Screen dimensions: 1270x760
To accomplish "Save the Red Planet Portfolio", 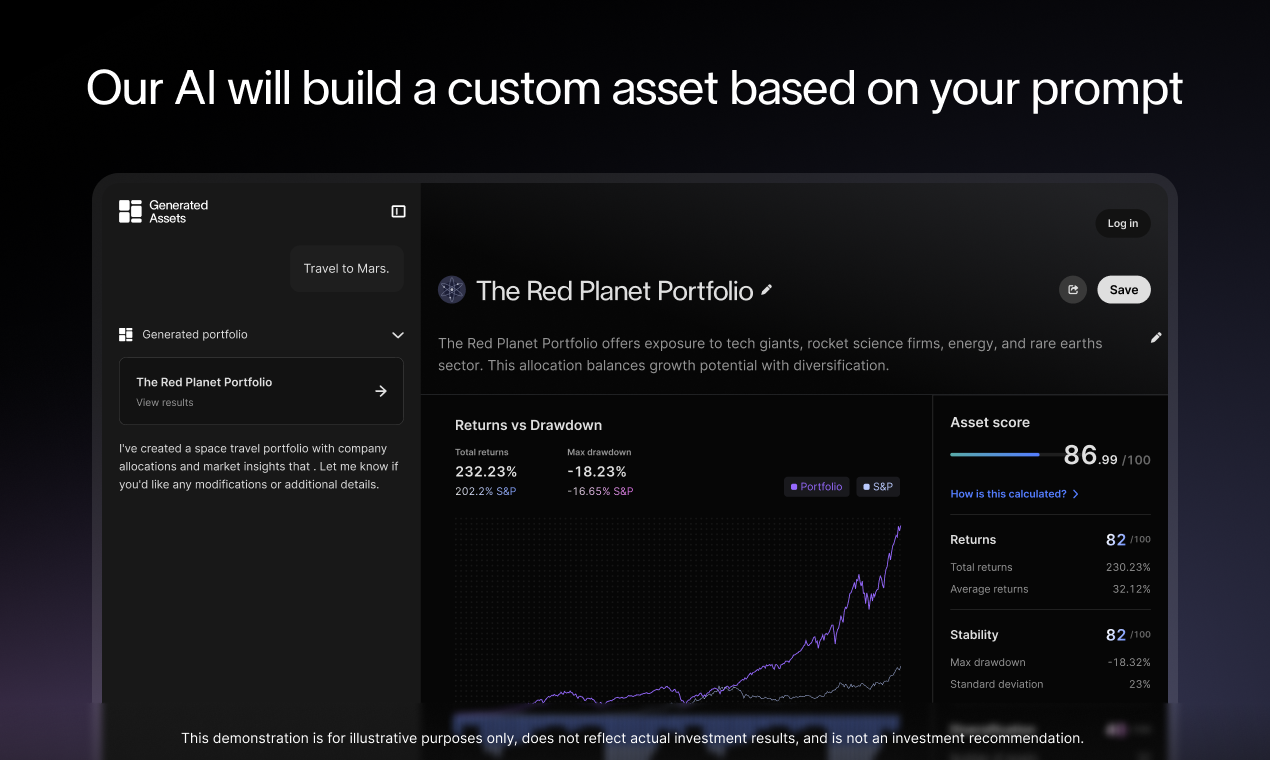I will click(x=1124, y=290).
